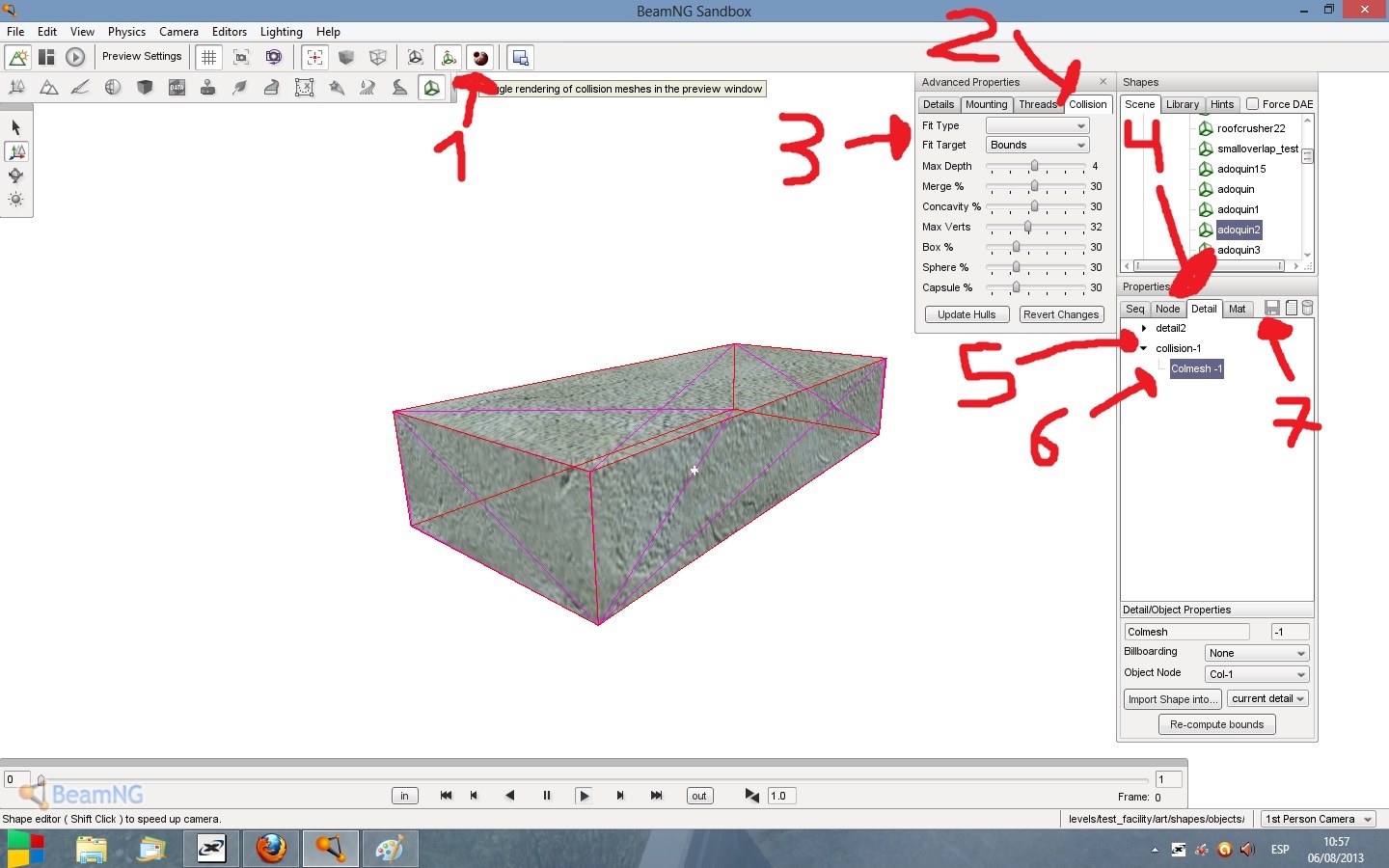Open the World Editor landscape icon
The width and height of the screenshot is (1389, 868).
(17, 58)
